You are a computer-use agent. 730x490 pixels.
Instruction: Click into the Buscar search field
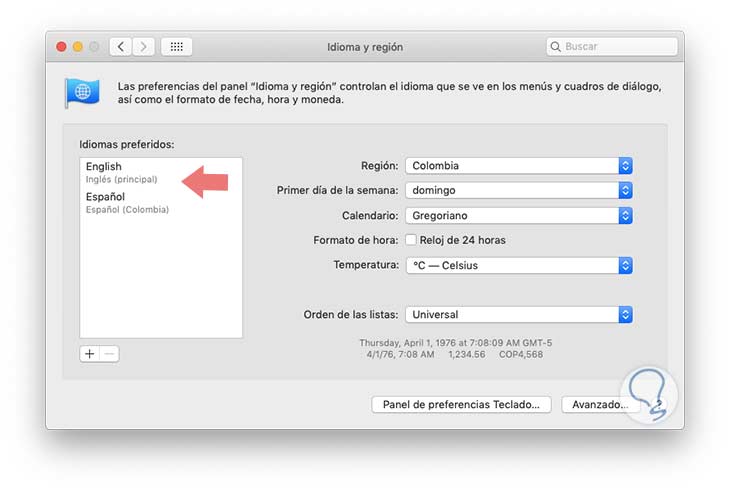612,47
